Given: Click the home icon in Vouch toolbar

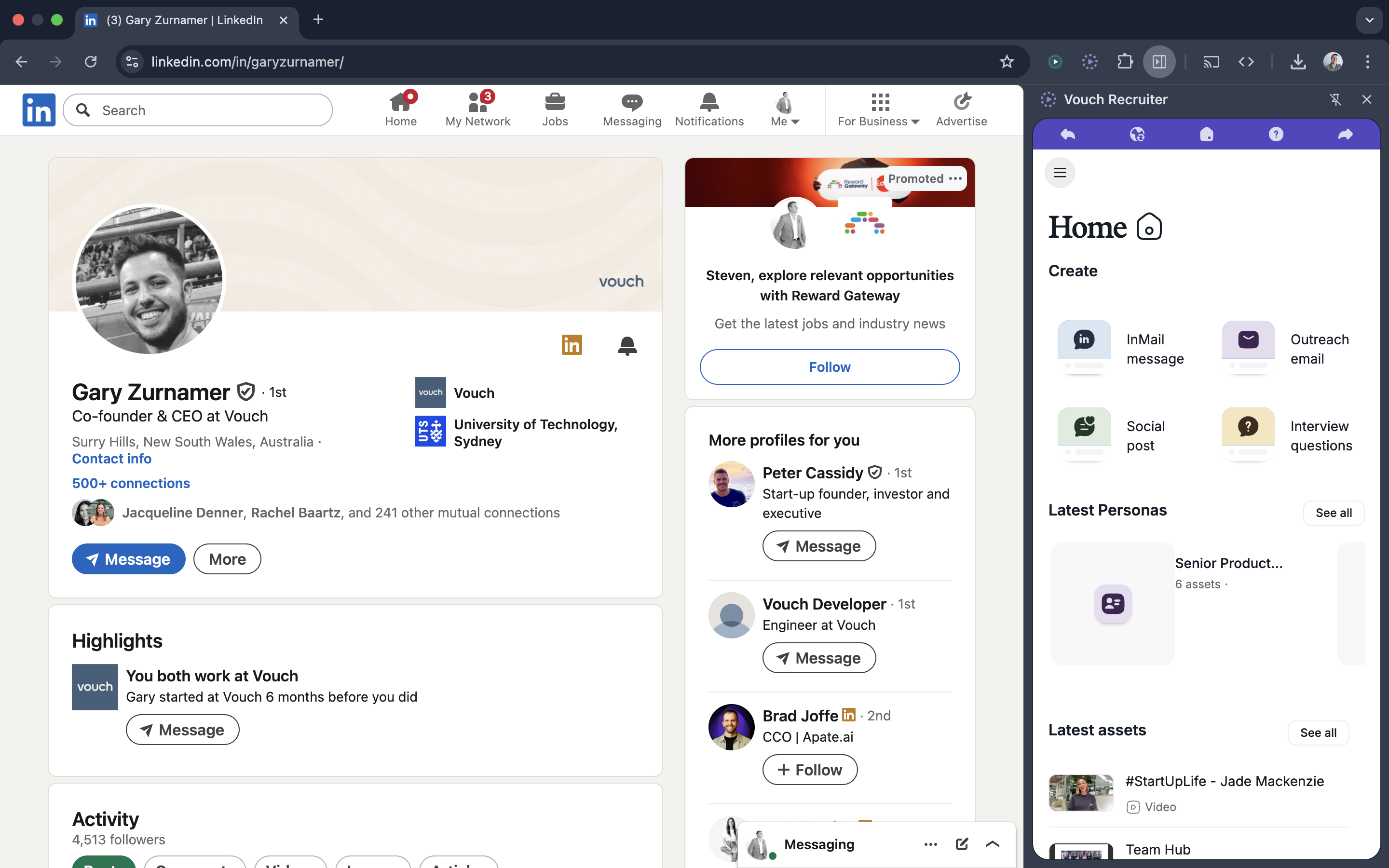Looking at the screenshot, I should 1207,135.
